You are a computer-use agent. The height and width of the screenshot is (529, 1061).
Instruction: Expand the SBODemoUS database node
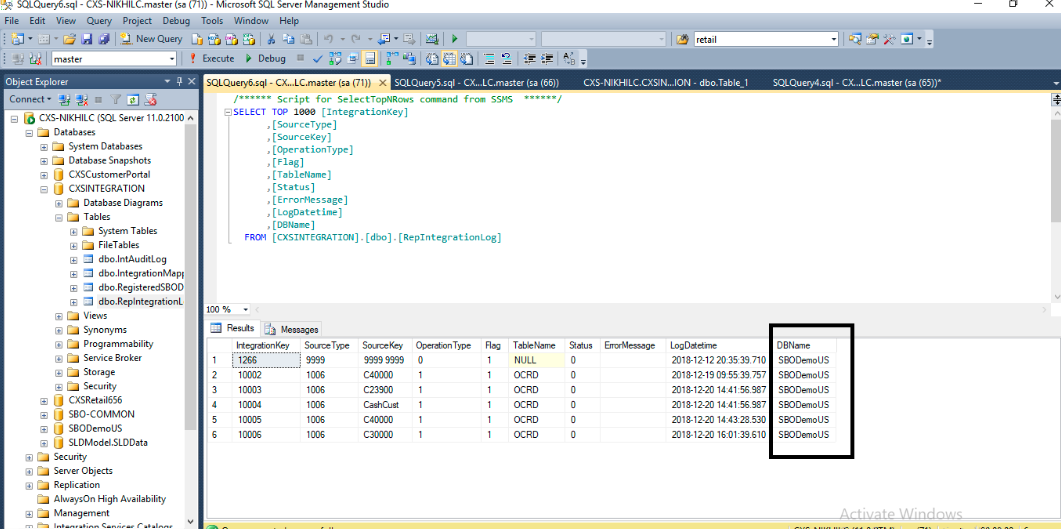pyautogui.click(x=44, y=429)
